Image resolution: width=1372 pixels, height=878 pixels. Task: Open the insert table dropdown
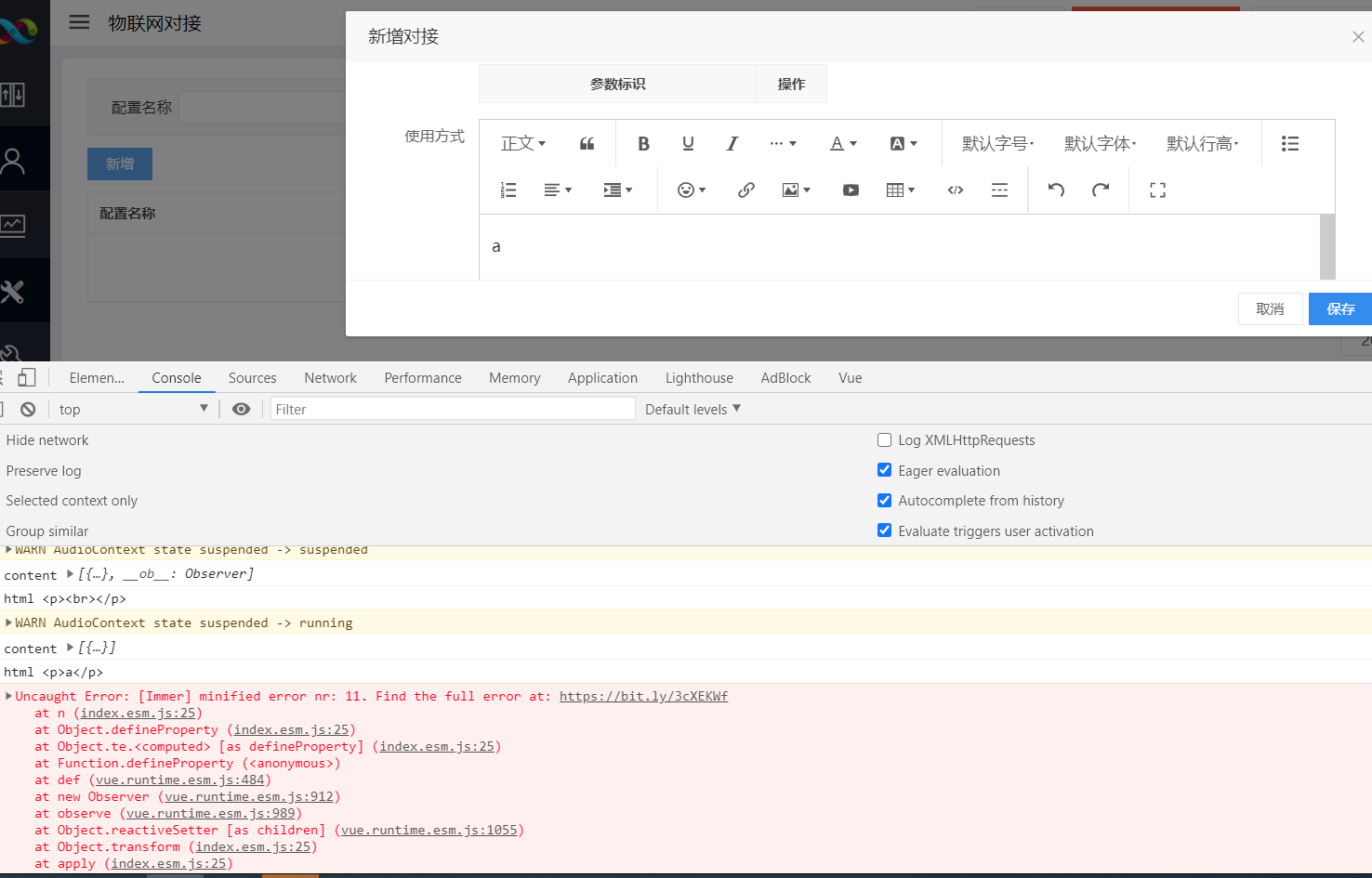click(901, 190)
